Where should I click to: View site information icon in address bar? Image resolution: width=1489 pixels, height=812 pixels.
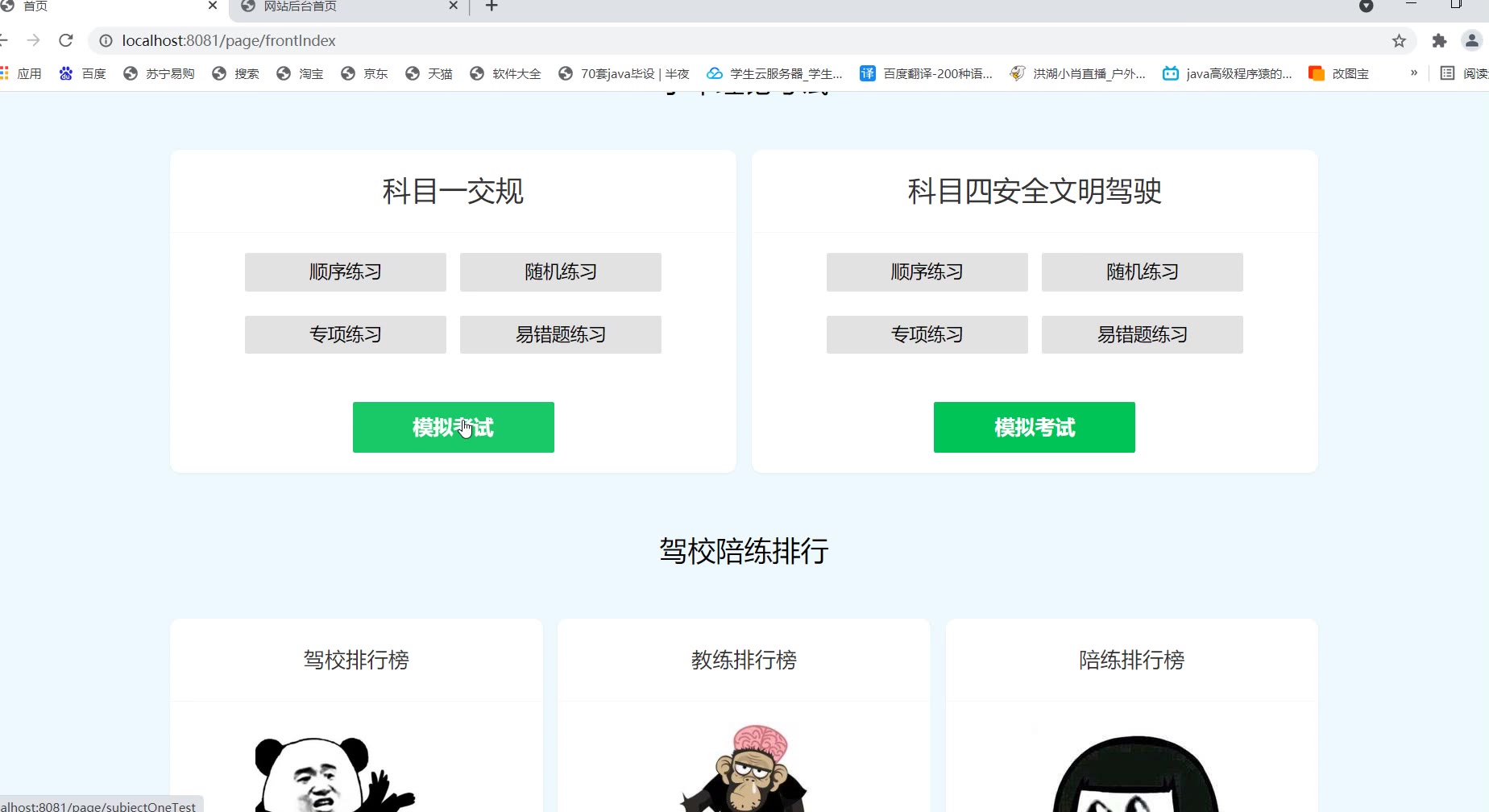pos(106,40)
